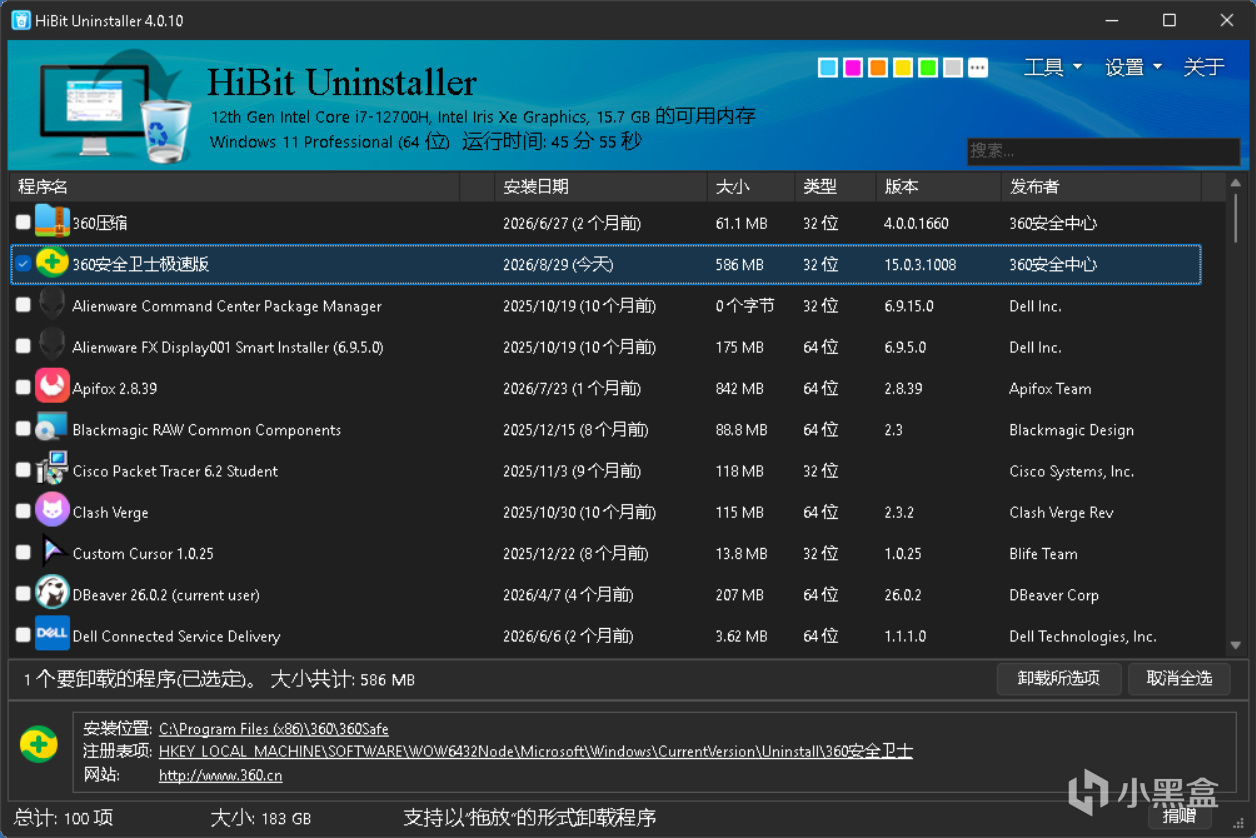Sort by the 版本 column header
The width and height of the screenshot is (1256, 838).
pyautogui.click(x=938, y=186)
